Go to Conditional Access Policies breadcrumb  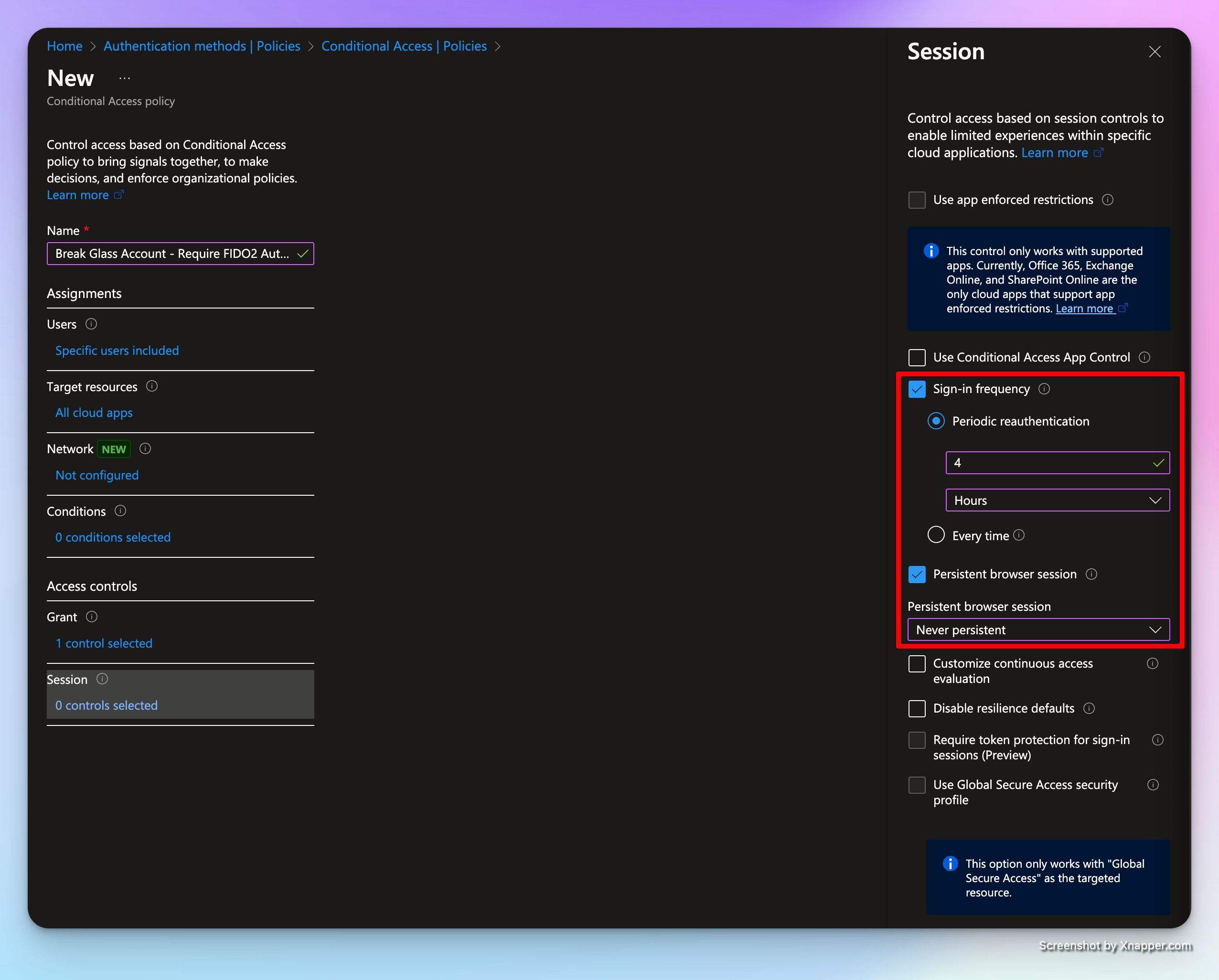[404, 46]
